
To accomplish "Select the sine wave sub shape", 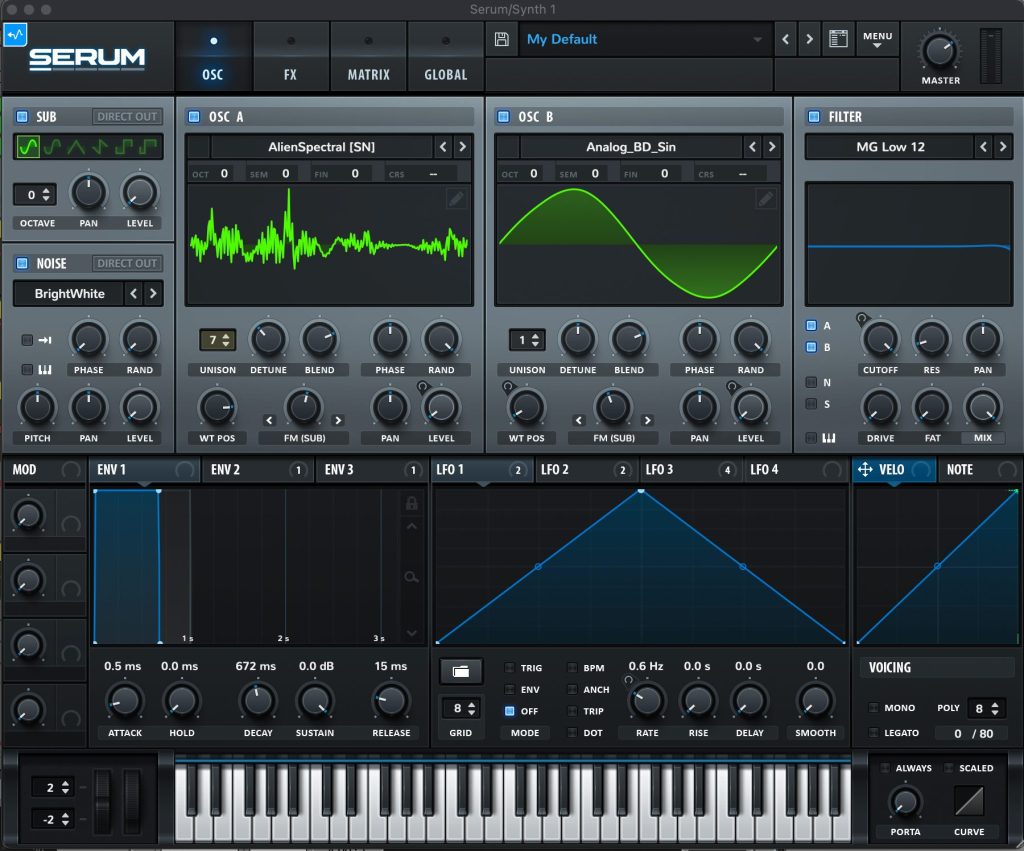I will point(28,147).
